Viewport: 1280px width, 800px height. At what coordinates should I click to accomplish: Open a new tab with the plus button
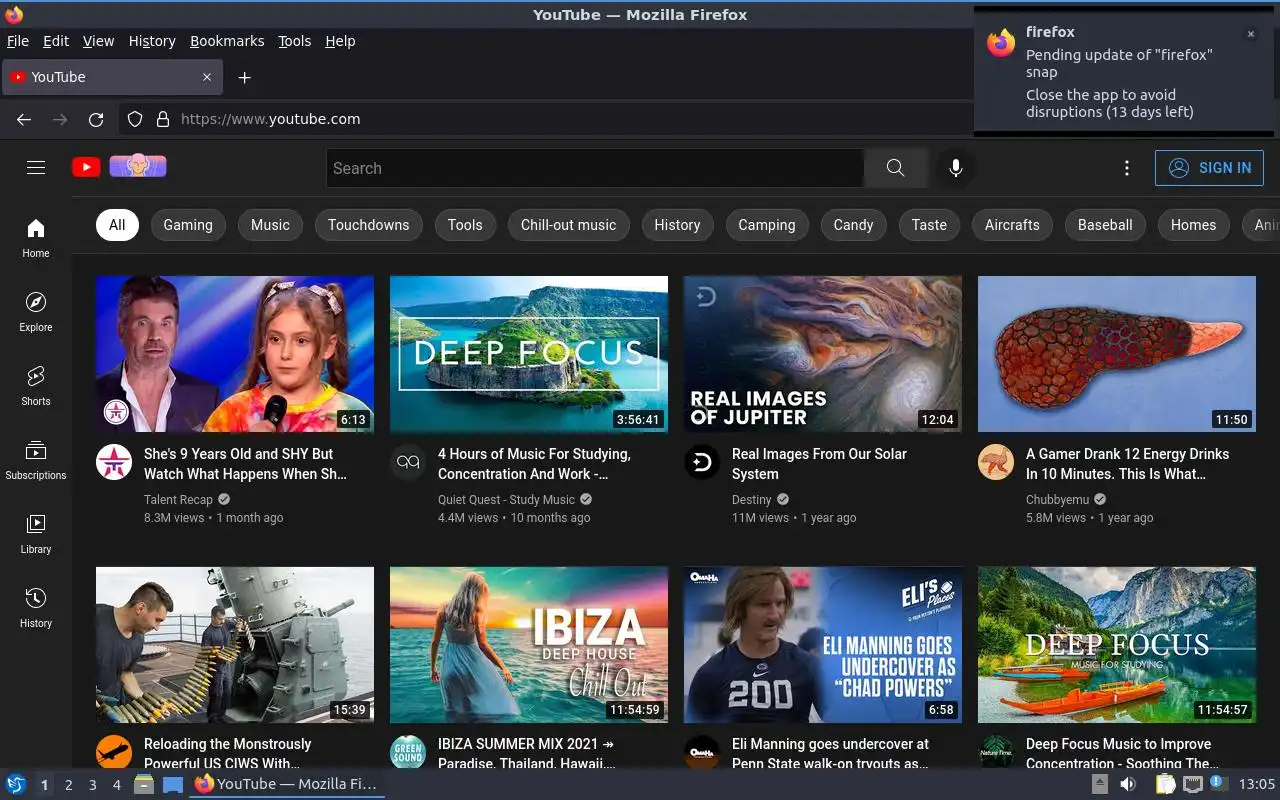[244, 77]
